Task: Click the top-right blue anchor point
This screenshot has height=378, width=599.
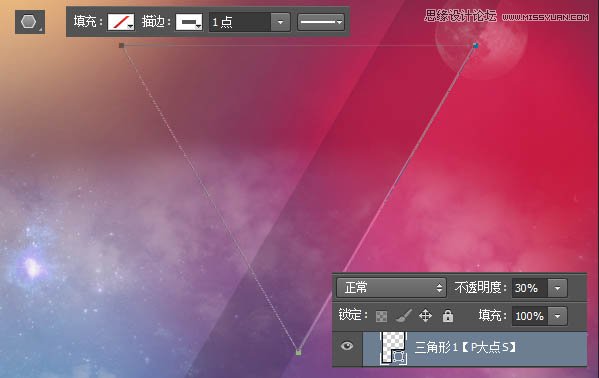Action: pyautogui.click(x=476, y=45)
